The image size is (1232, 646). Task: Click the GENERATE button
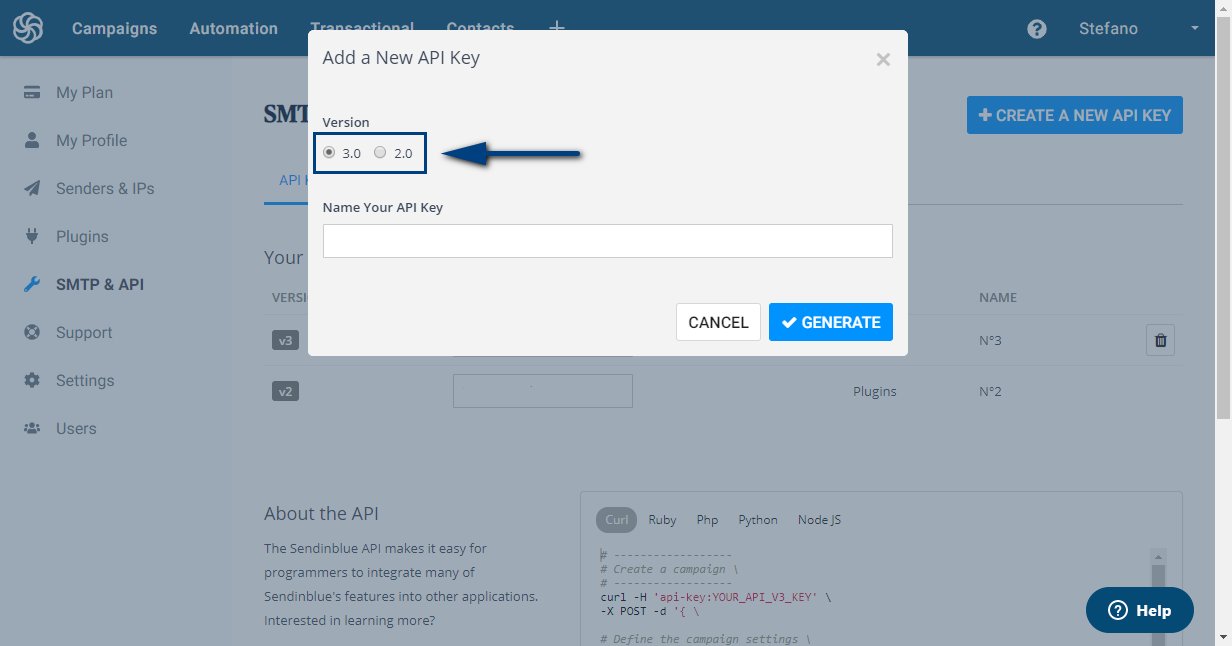830,322
